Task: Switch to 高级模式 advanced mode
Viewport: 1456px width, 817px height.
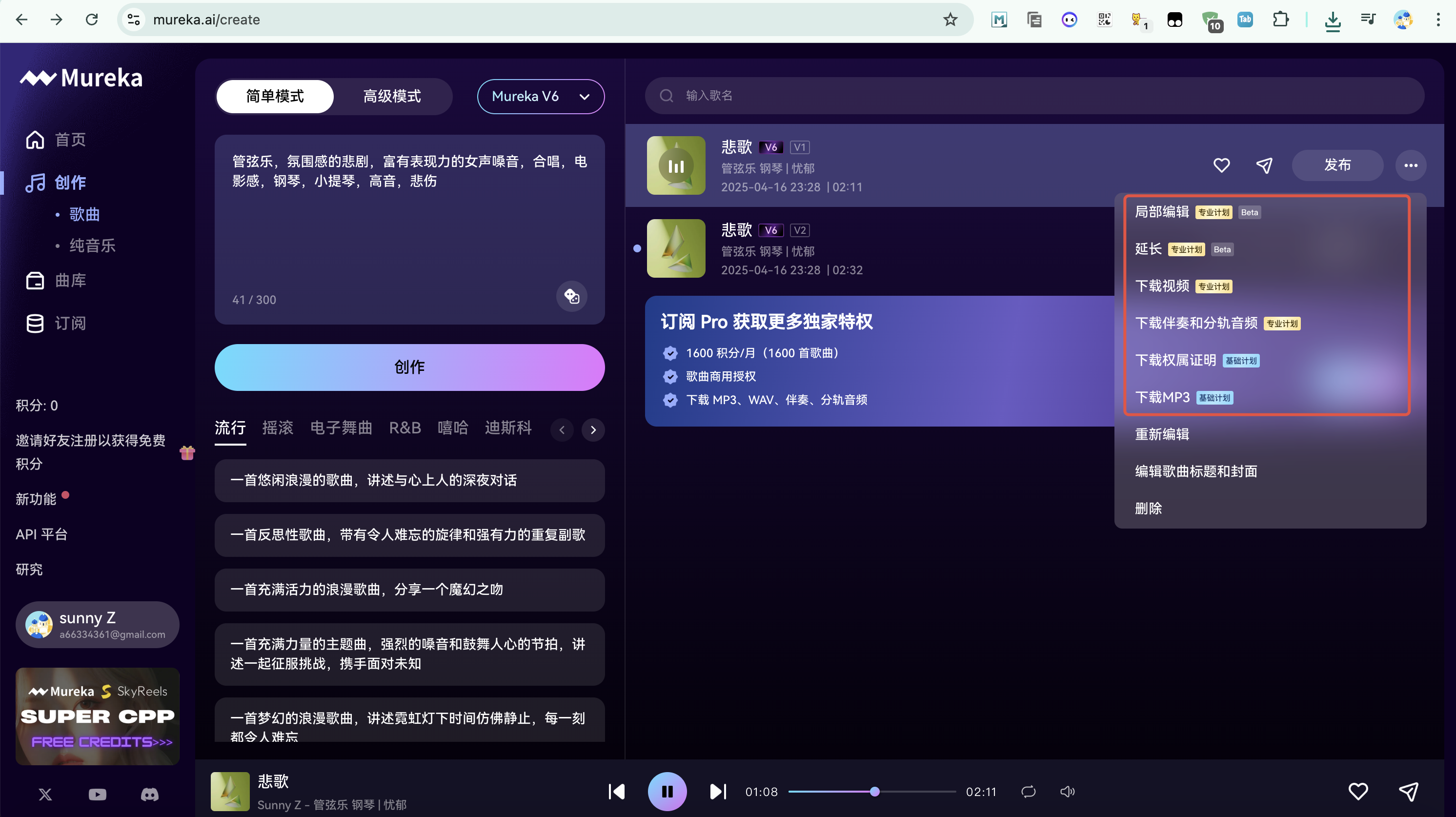Action: coord(392,96)
